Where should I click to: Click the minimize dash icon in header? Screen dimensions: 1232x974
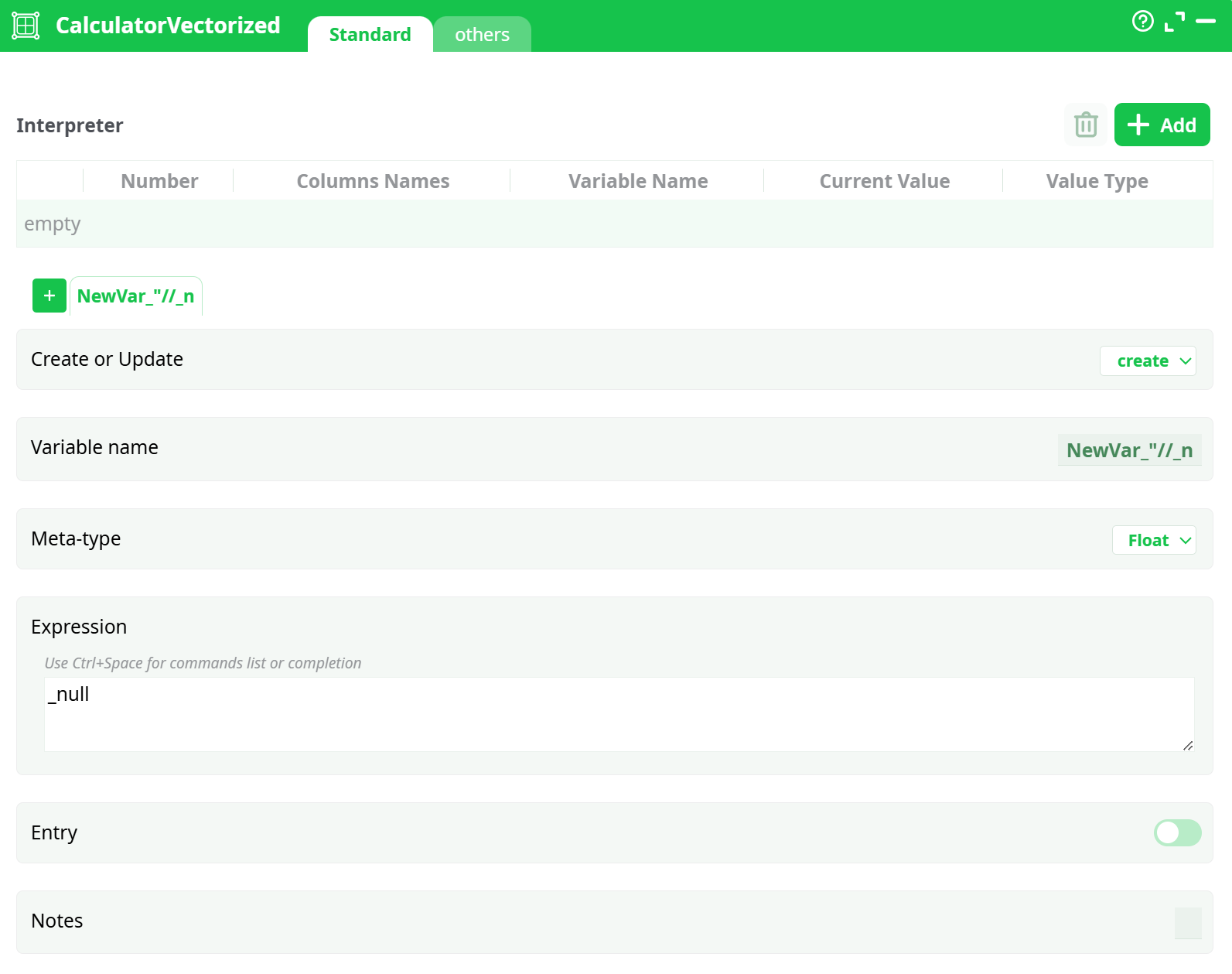(1206, 22)
